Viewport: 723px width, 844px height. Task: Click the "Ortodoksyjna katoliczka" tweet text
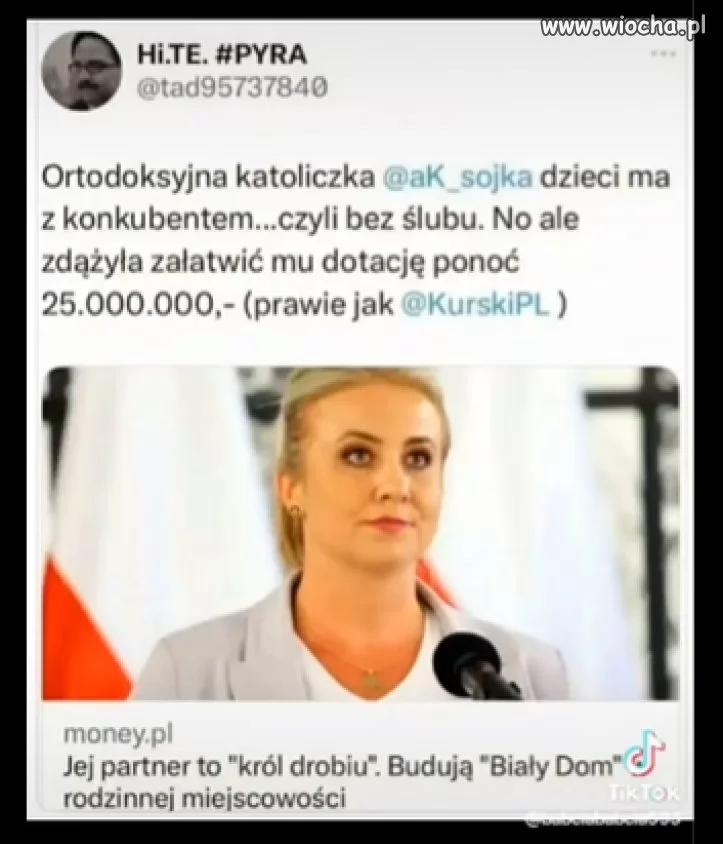click(x=208, y=178)
